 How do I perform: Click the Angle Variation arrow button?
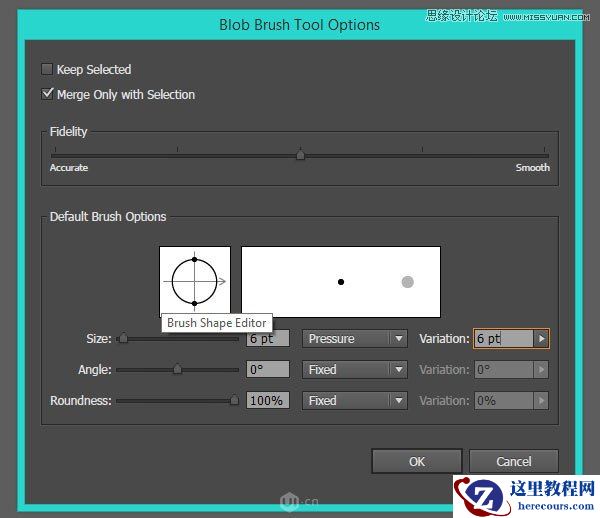pos(541,370)
